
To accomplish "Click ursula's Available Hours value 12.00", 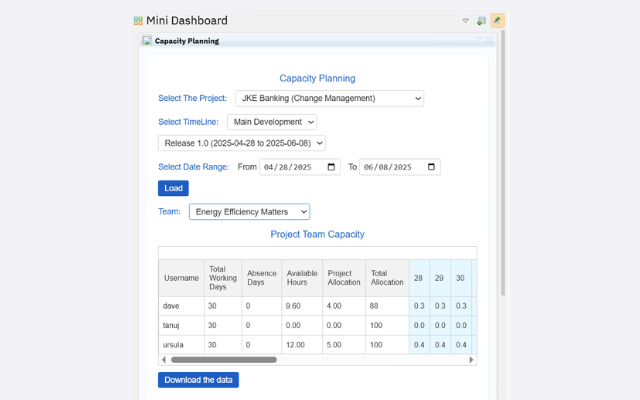I will pos(295,345).
